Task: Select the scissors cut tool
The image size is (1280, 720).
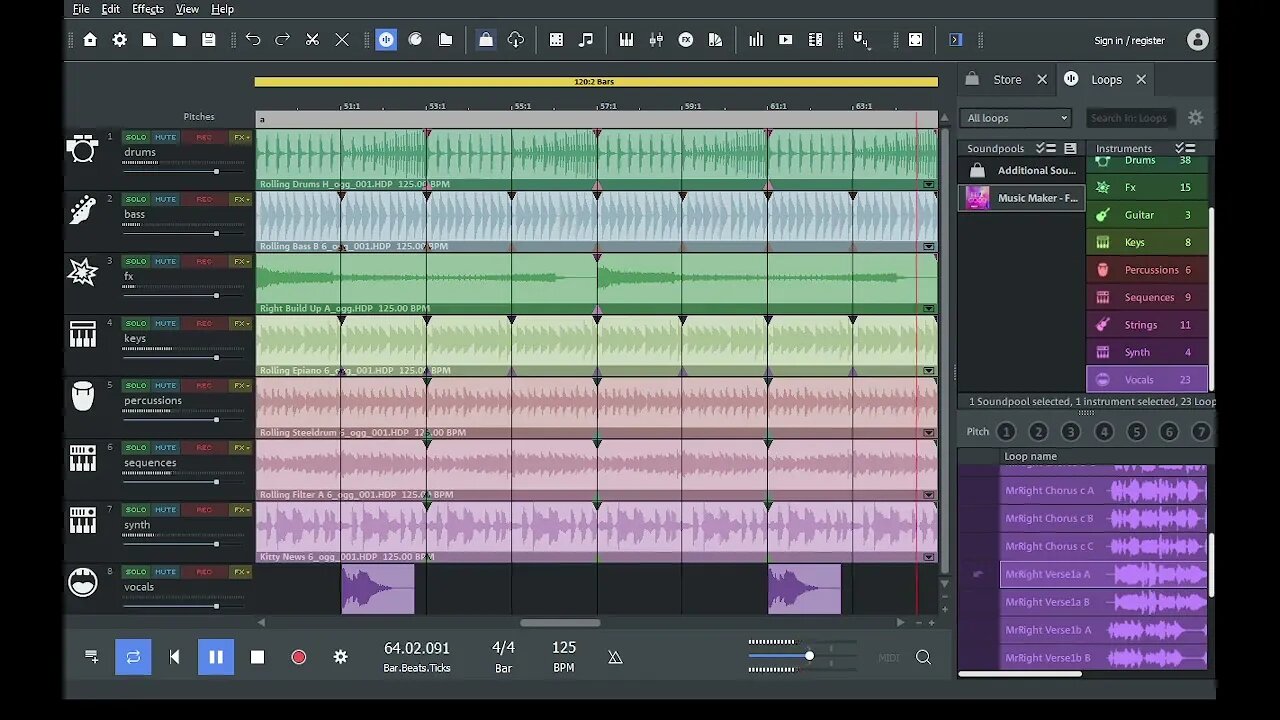Action: pyautogui.click(x=312, y=40)
